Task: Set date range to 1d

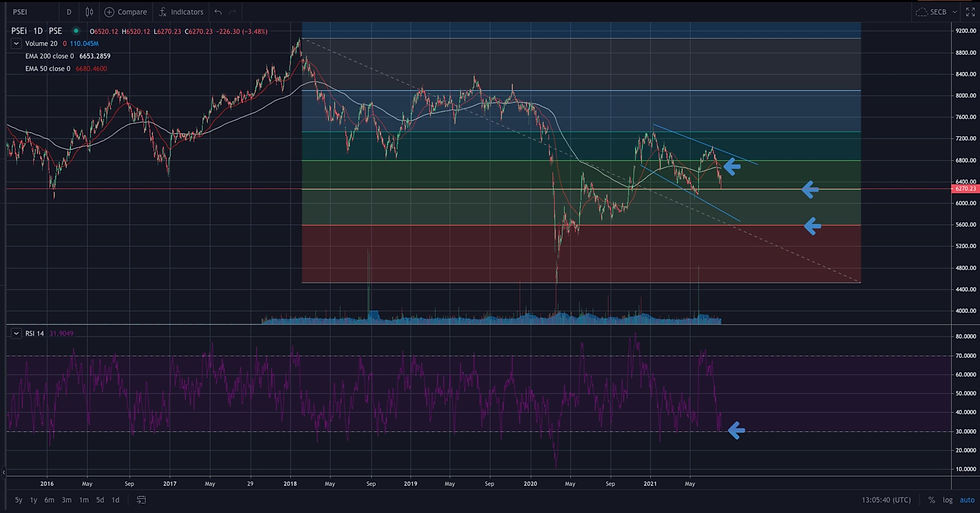Action: pyautogui.click(x=116, y=500)
